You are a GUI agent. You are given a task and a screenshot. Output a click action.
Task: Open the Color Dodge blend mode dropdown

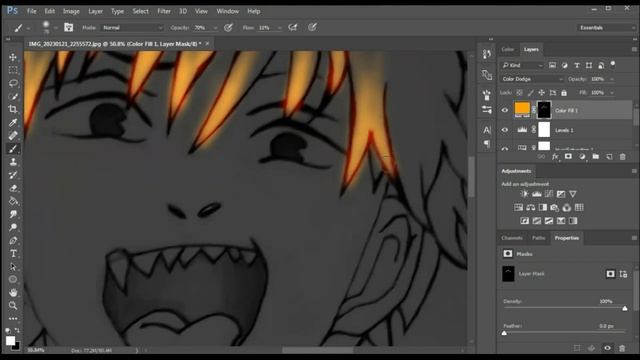click(532, 79)
